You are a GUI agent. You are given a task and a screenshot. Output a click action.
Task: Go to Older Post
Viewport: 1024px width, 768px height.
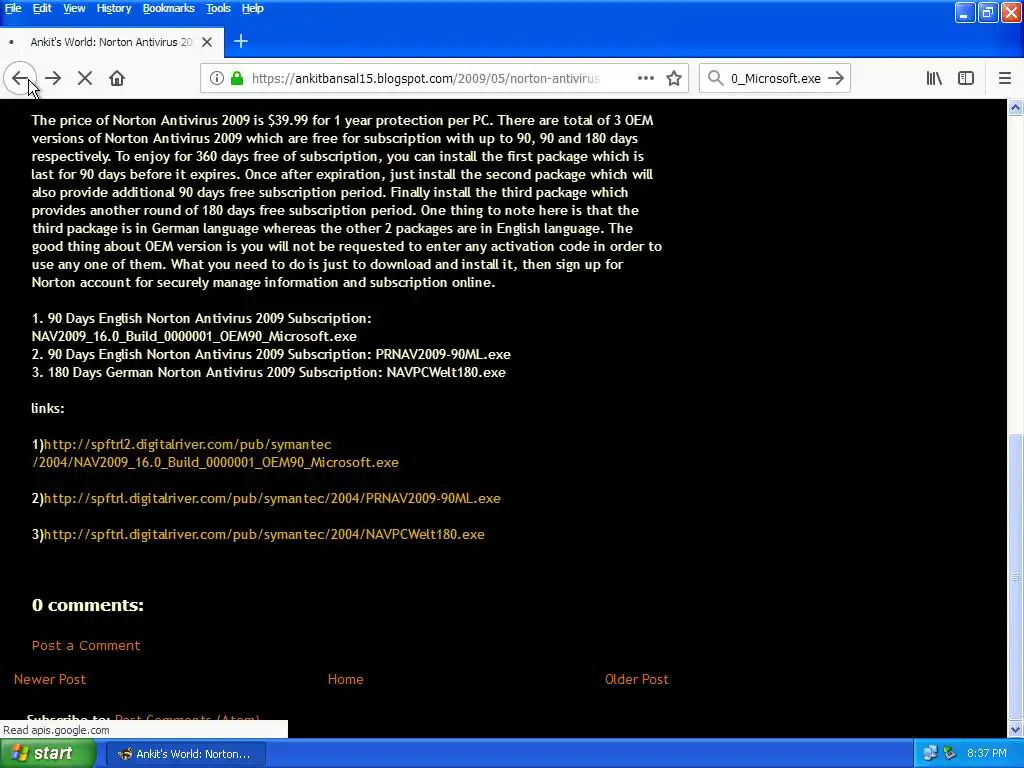pyautogui.click(x=637, y=679)
